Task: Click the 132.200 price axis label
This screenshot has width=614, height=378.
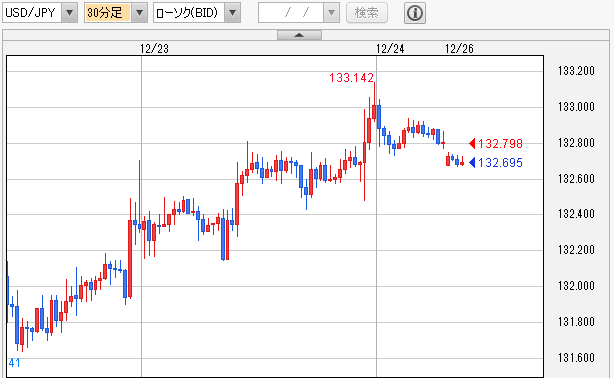Action: [576, 250]
